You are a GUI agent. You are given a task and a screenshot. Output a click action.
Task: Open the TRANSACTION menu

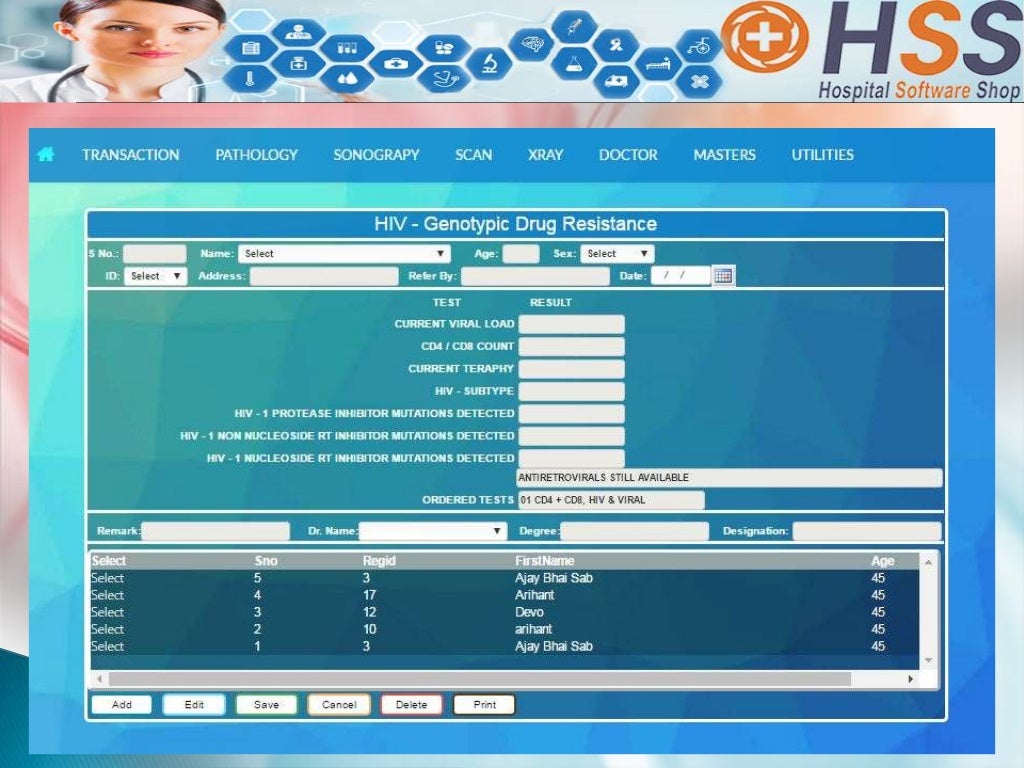click(x=131, y=155)
